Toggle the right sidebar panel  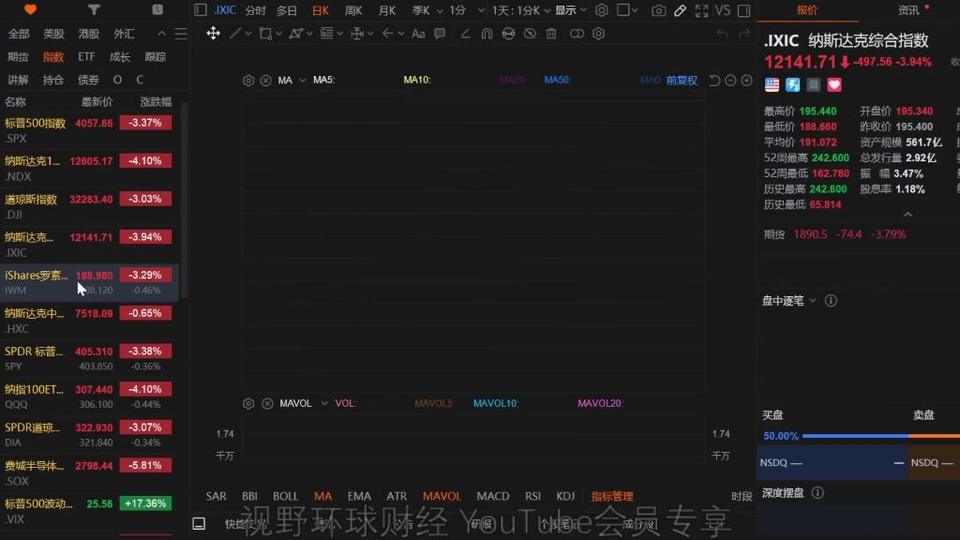click(744, 10)
